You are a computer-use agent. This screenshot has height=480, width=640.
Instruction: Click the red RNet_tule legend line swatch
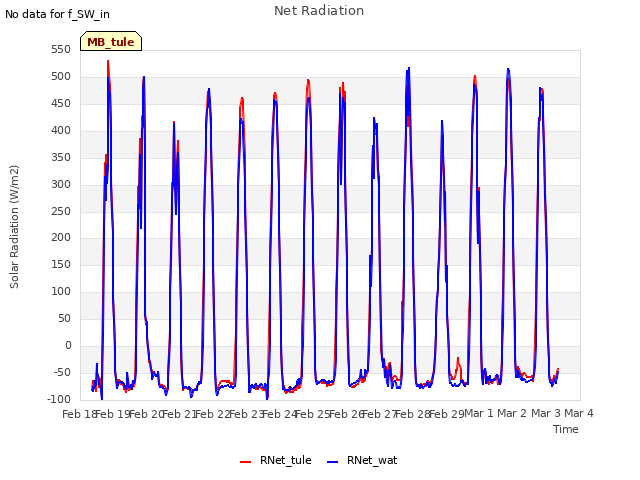pyautogui.click(x=245, y=462)
